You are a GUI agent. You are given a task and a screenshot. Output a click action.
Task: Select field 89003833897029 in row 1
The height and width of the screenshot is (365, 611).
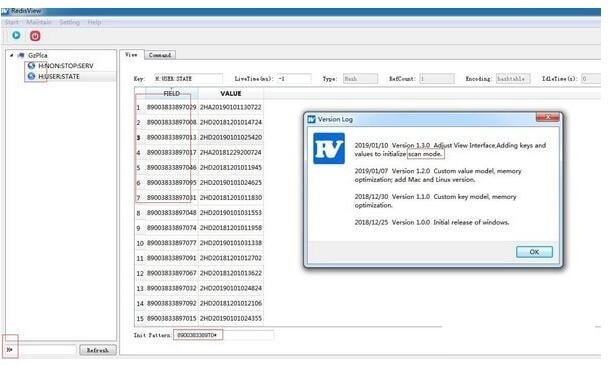pos(171,107)
